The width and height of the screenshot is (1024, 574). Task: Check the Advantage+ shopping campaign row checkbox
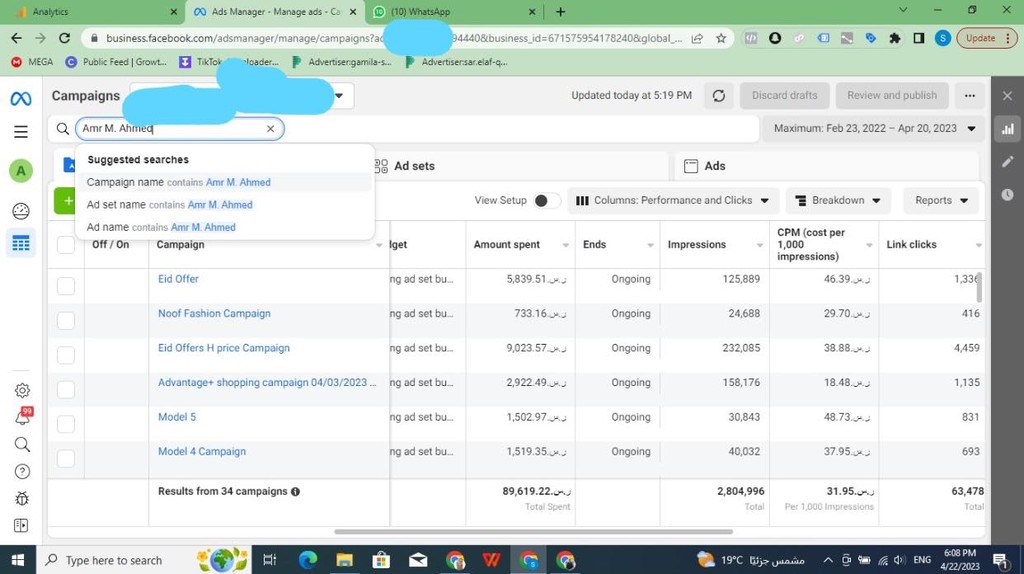coord(66,390)
